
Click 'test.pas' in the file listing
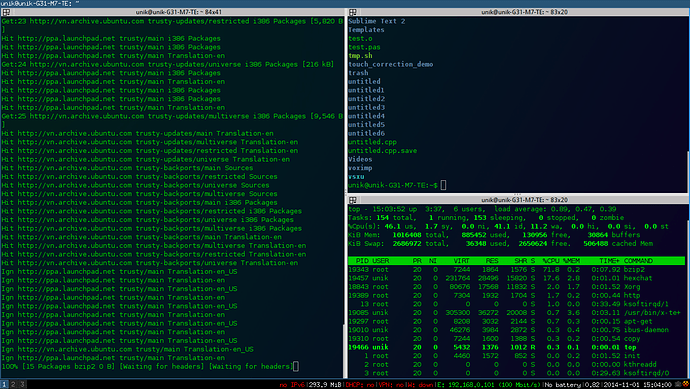click(364, 47)
